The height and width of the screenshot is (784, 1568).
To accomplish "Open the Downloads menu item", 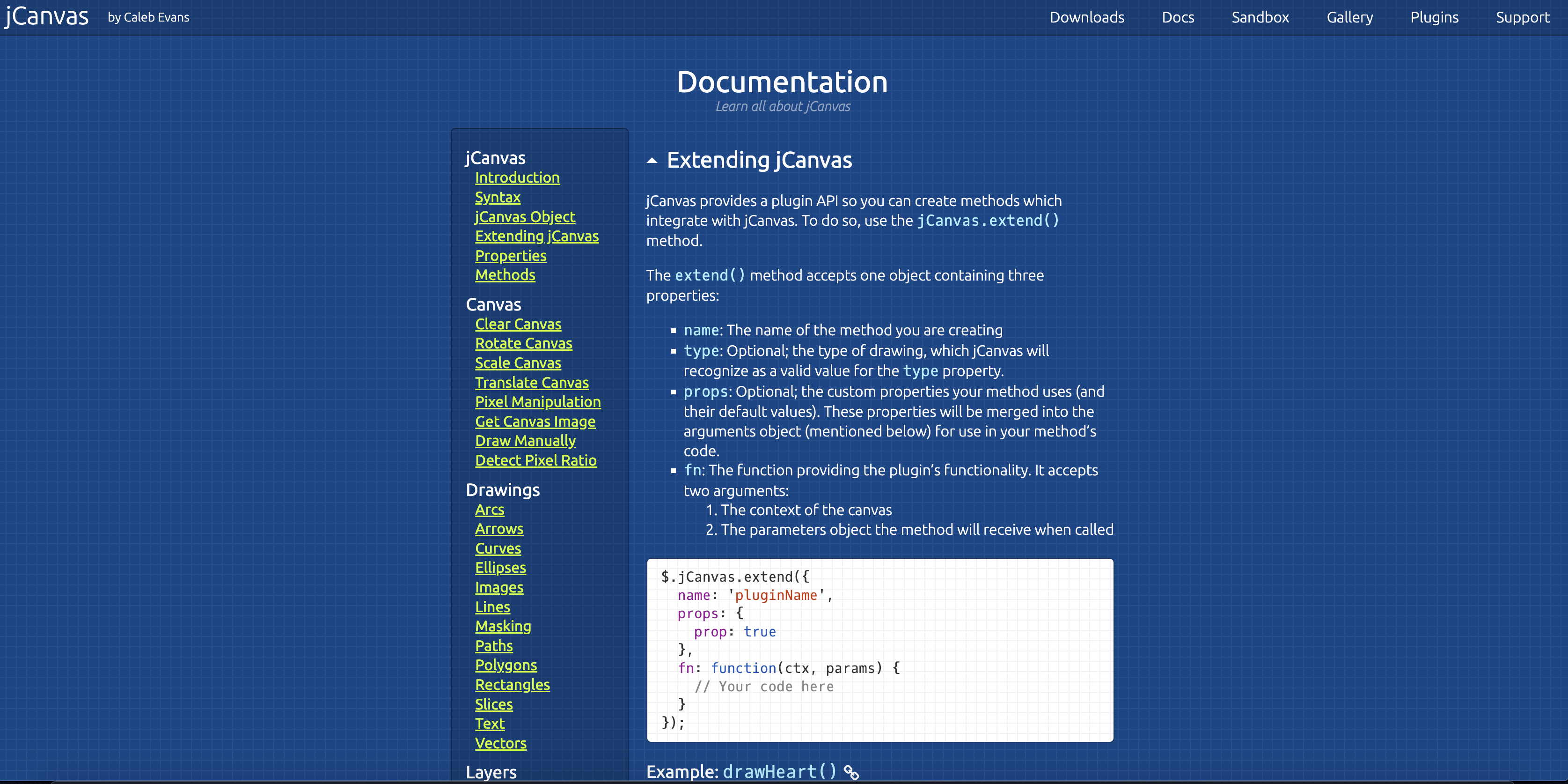I will 1086,17.
